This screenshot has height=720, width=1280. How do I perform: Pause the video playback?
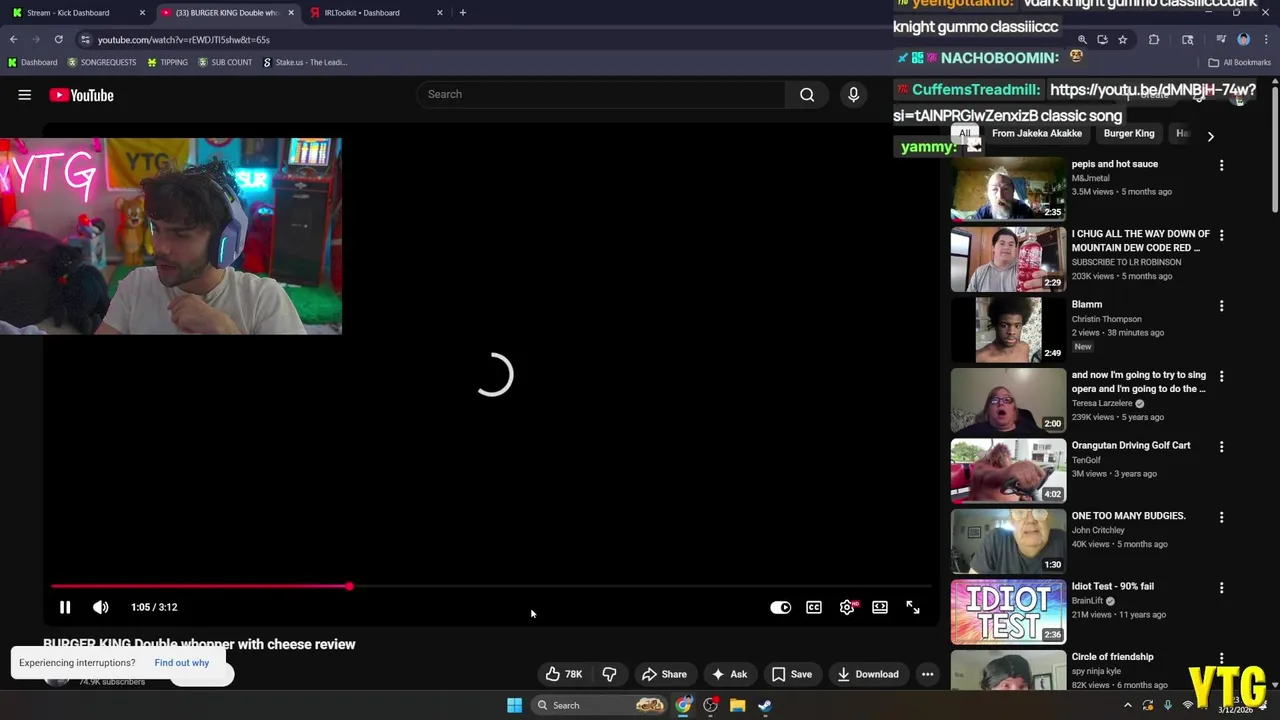(x=65, y=607)
